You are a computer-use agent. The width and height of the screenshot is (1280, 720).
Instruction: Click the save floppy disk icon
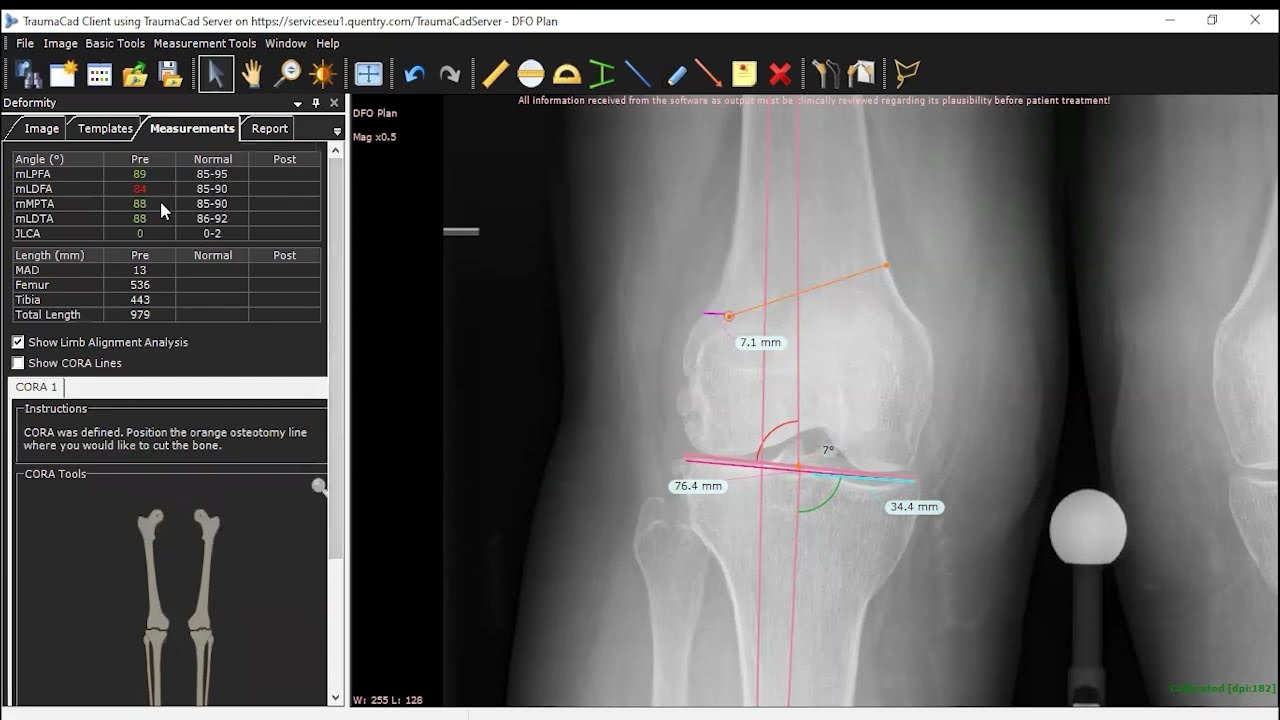(x=170, y=74)
